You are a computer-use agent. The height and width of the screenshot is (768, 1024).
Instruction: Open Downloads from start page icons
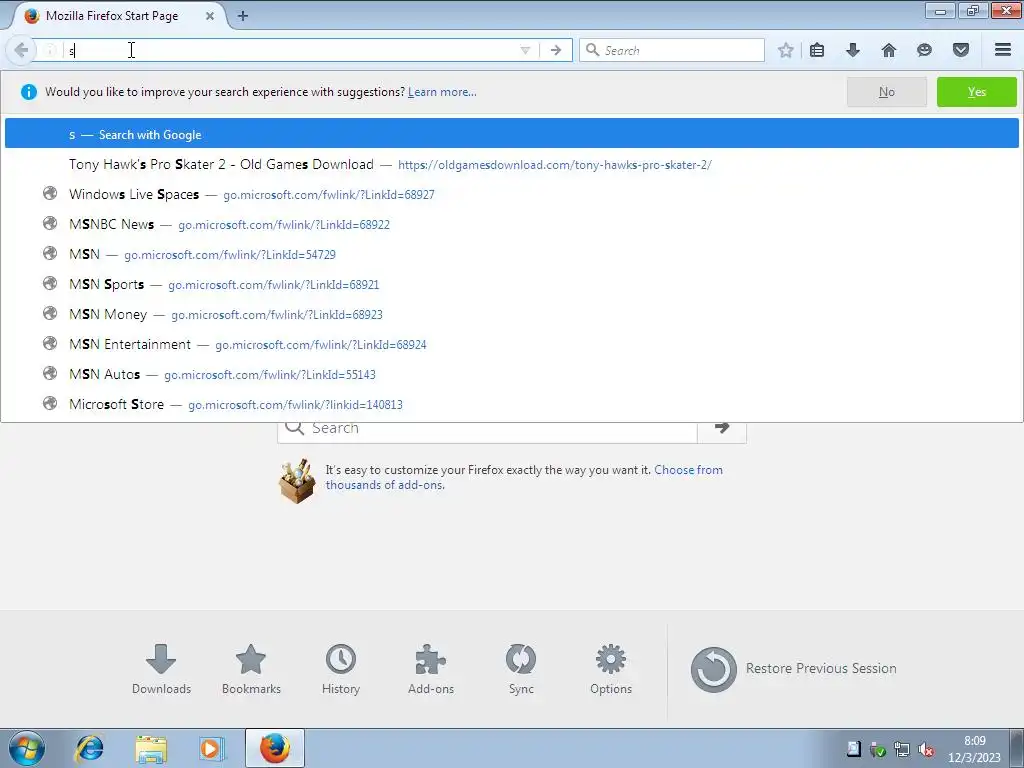coord(161,669)
